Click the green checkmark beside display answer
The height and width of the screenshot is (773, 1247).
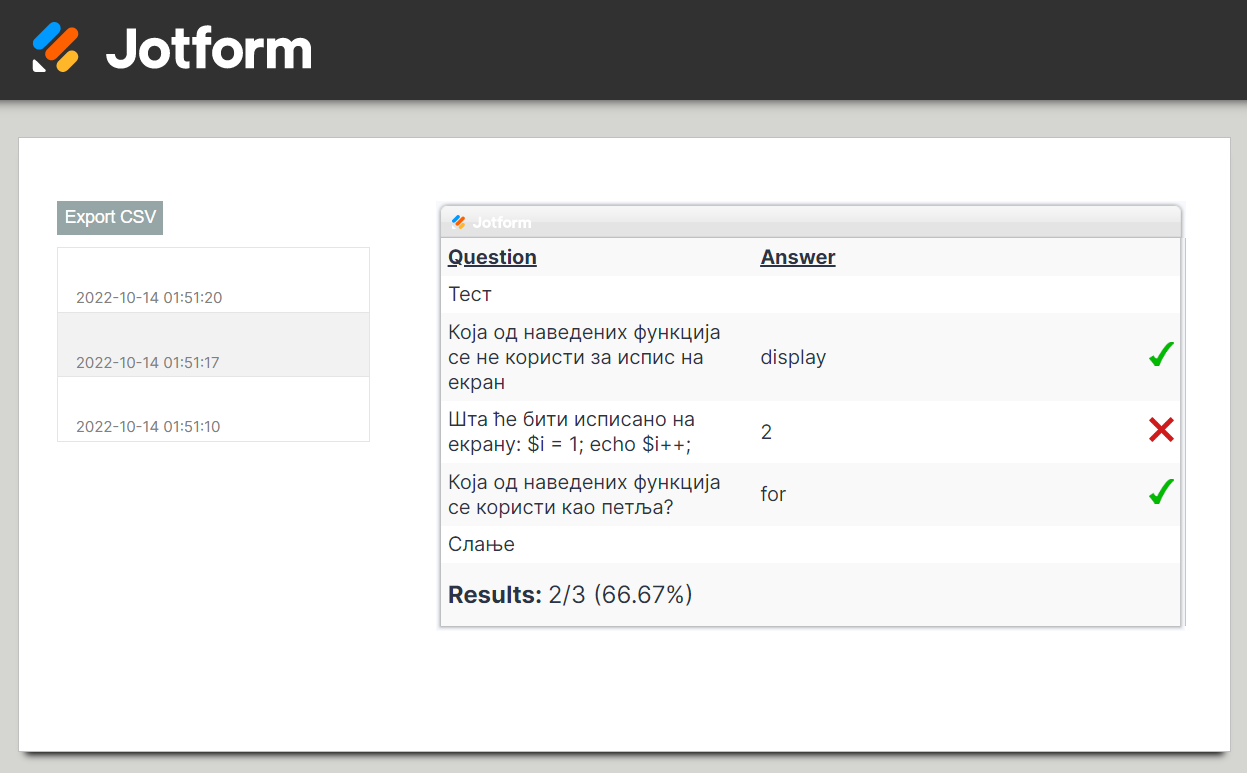(1160, 355)
